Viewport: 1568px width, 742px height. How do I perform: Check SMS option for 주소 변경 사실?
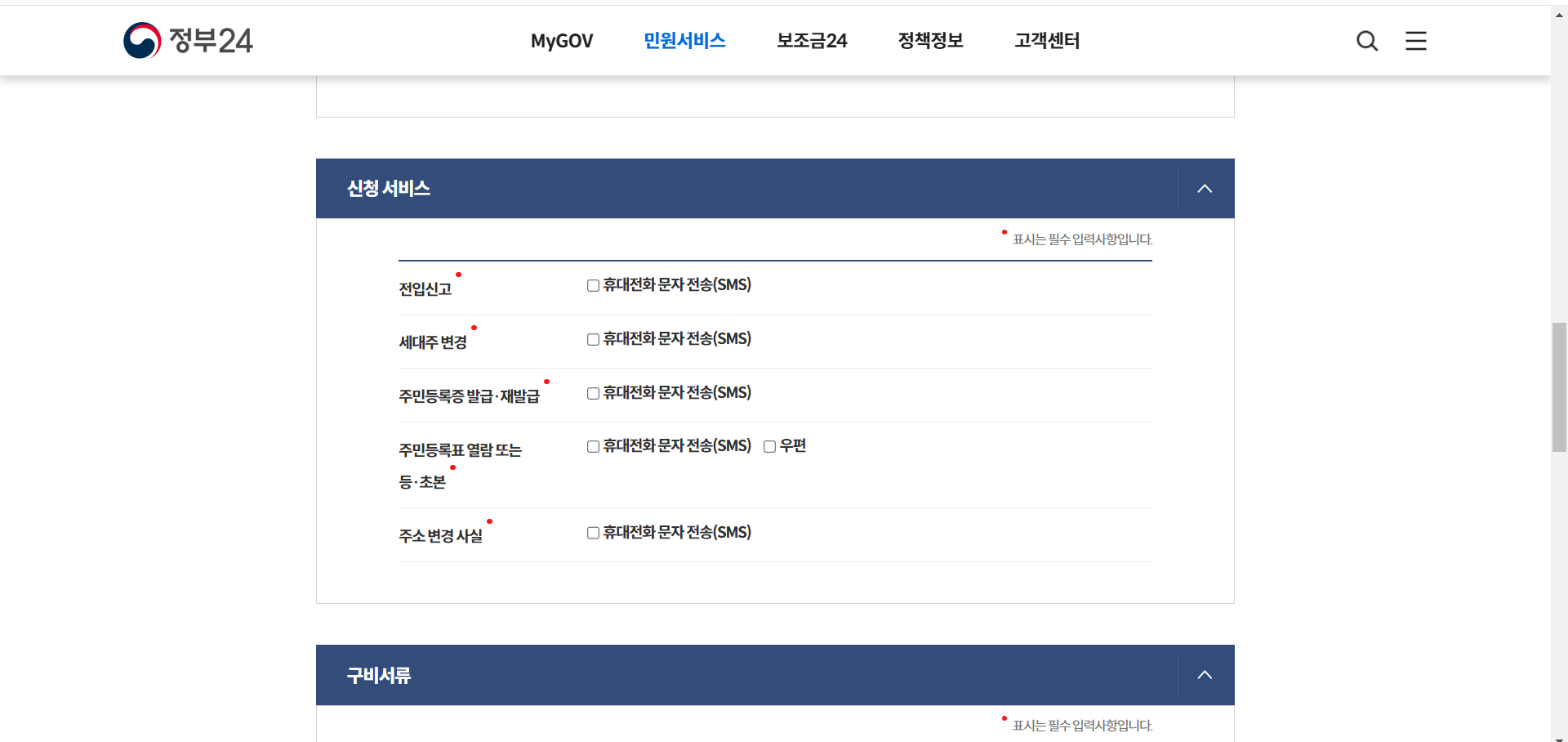[593, 532]
